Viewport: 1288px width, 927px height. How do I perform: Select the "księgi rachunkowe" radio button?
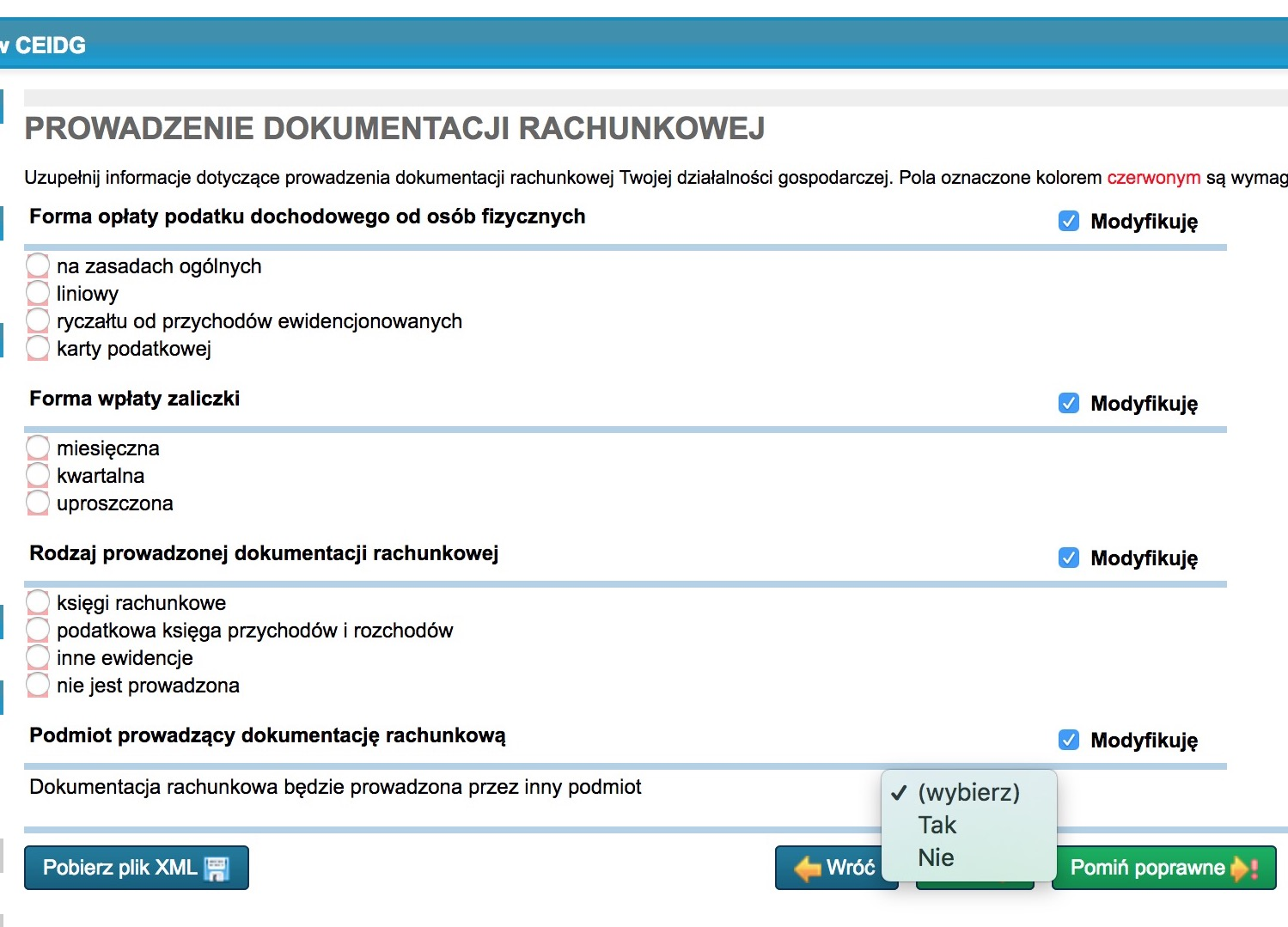[x=38, y=602]
